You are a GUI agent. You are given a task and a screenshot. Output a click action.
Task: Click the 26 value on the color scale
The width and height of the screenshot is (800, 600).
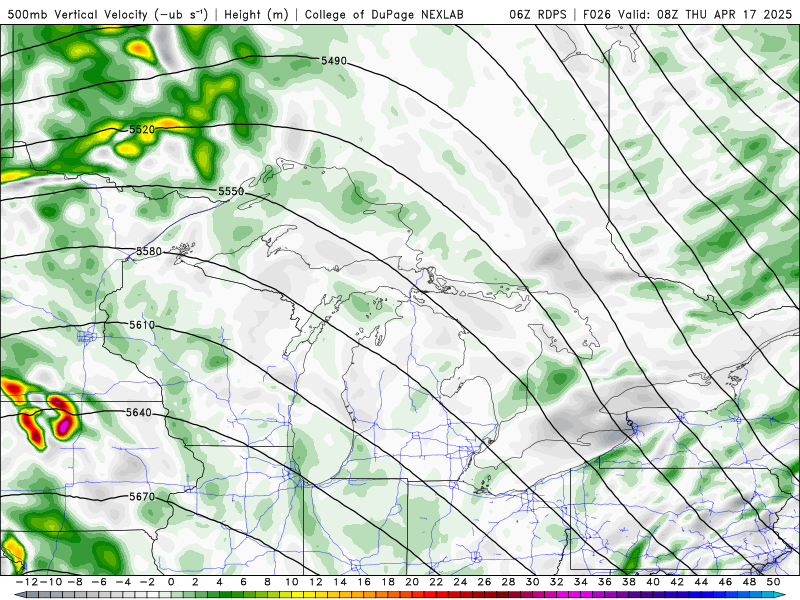[x=484, y=582]
